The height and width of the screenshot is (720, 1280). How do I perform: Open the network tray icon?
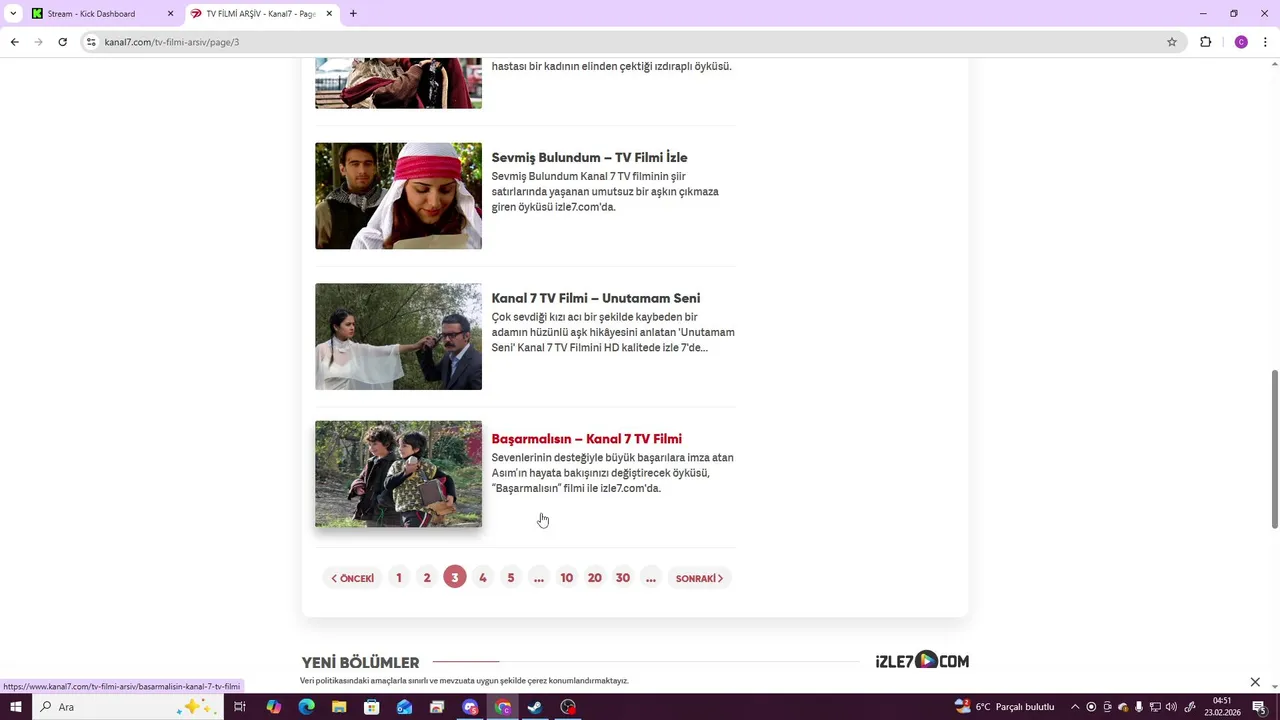click(x=1155, y=707)
